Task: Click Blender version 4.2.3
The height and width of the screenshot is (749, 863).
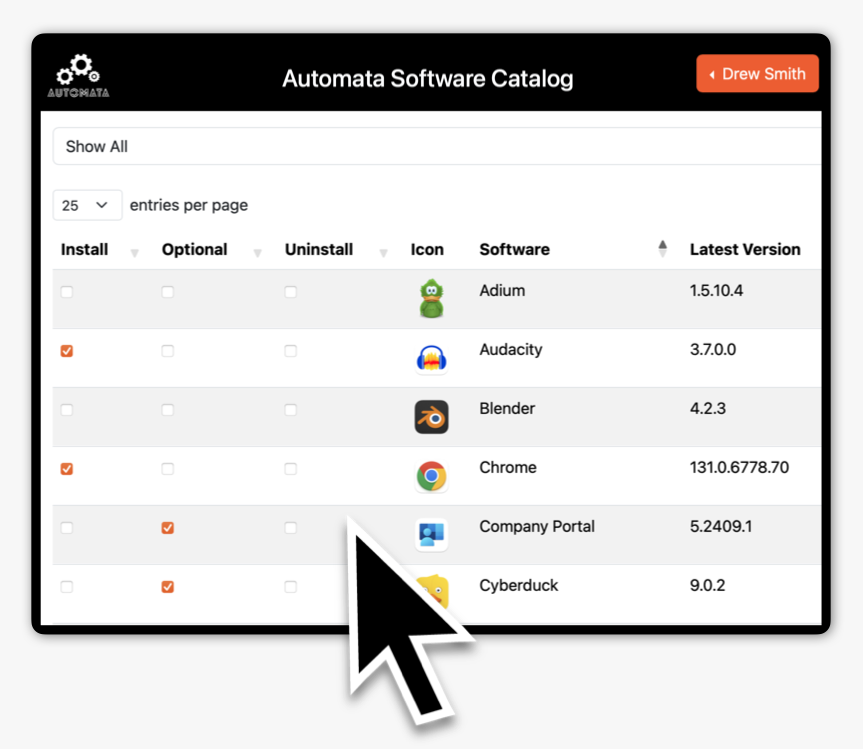Action: coord(708,408)
